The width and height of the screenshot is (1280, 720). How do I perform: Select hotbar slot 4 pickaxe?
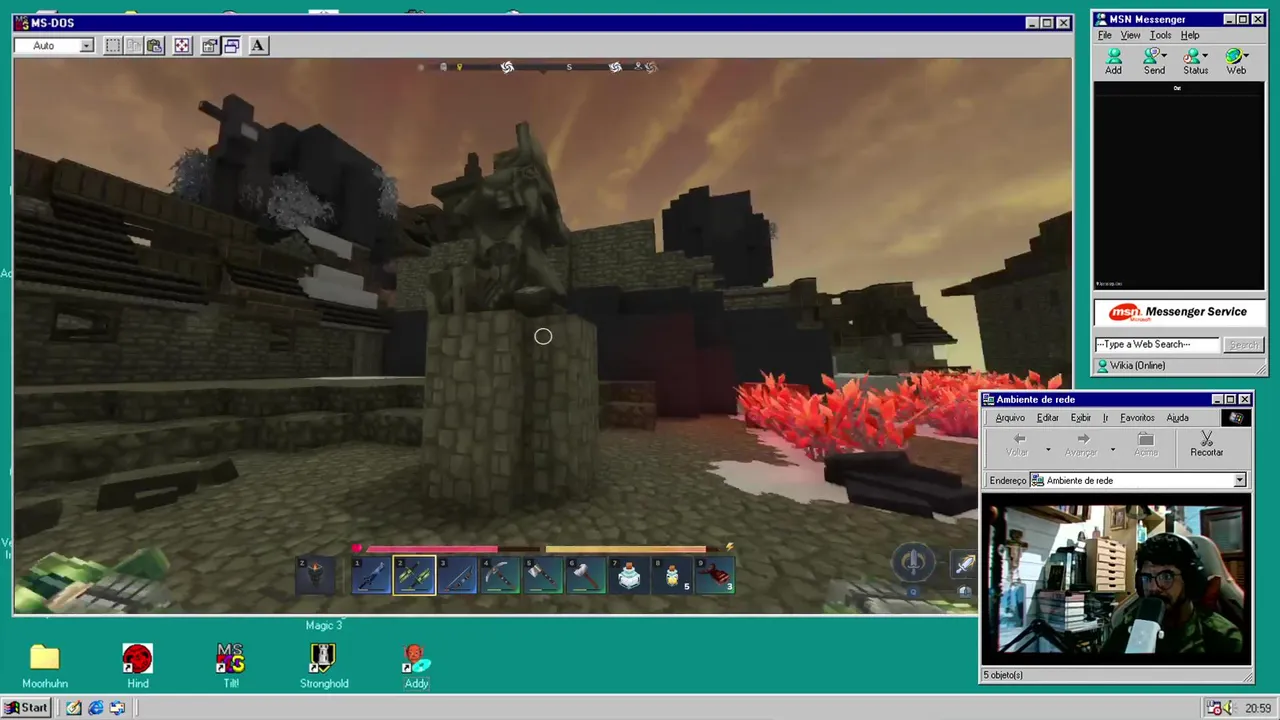pyautogui.click(x=501, y=576)
